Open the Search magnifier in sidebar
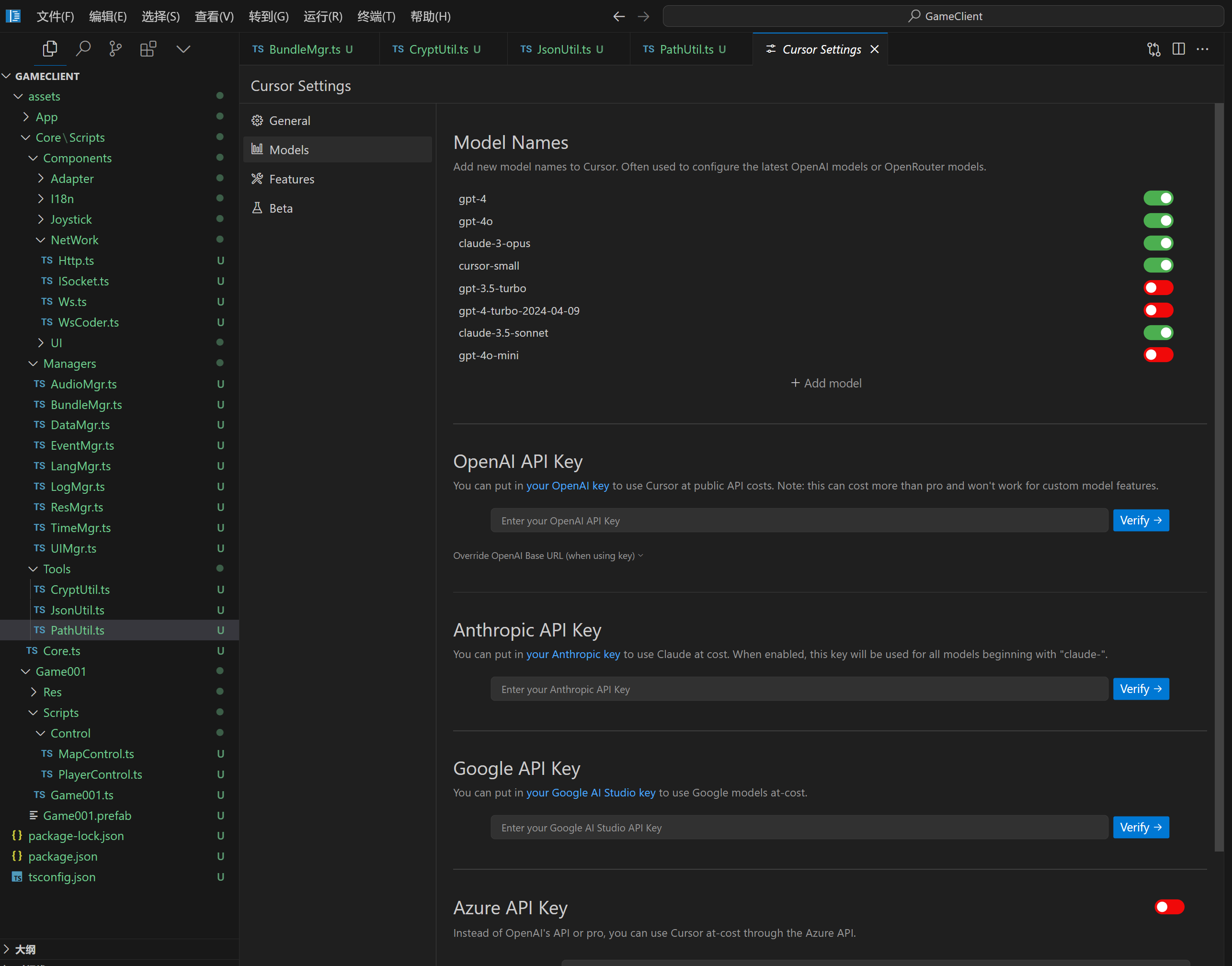This screenshot has height=966, width=1232. 83,49
